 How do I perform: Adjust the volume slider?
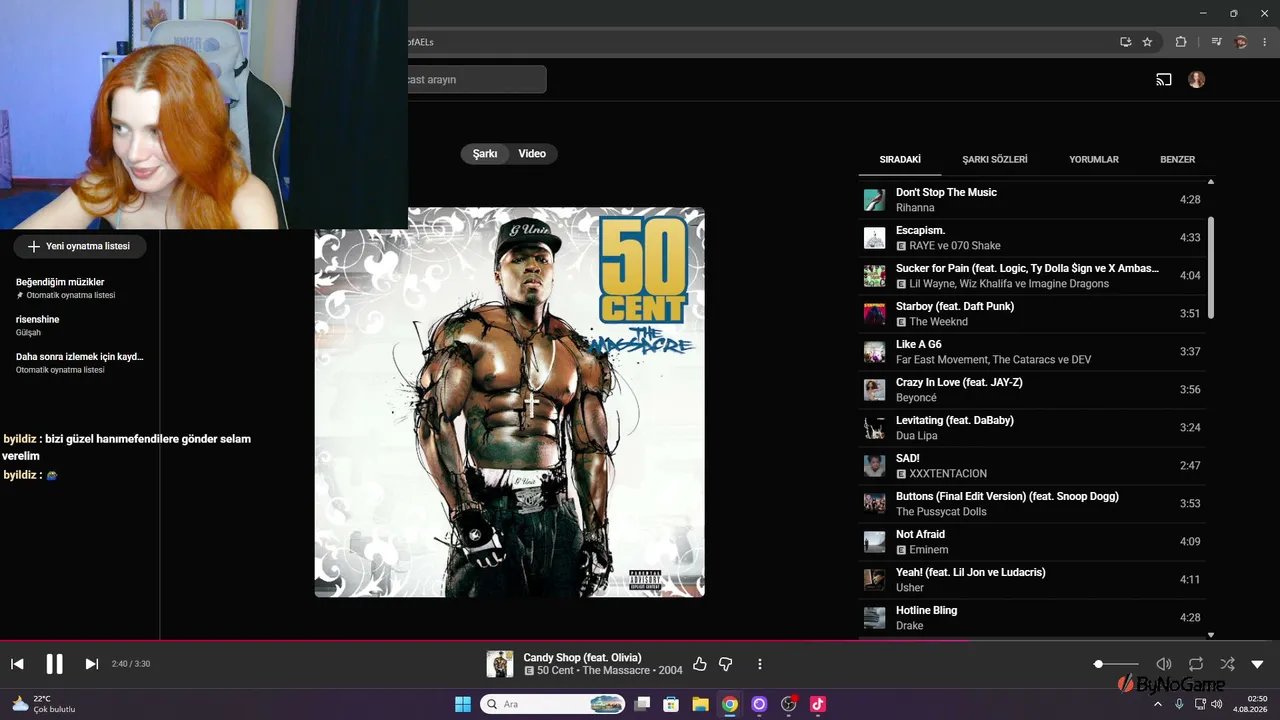pyautogui.click(x=1116, y=664)
